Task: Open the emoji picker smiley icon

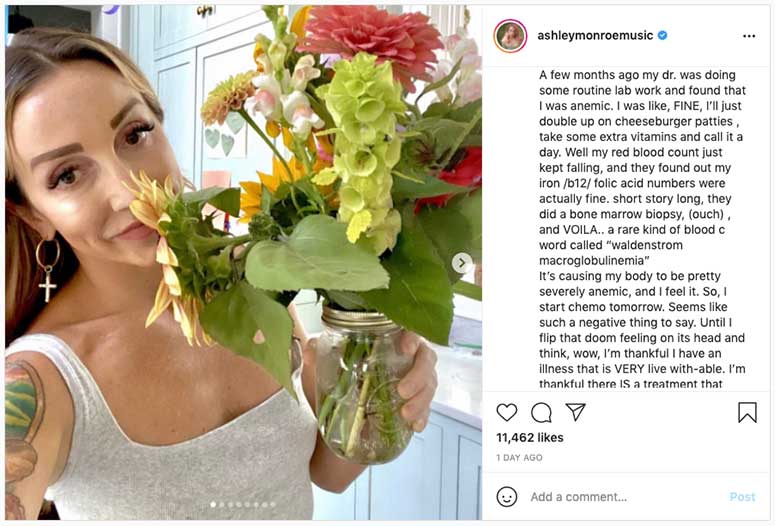Action: [507, 496]
